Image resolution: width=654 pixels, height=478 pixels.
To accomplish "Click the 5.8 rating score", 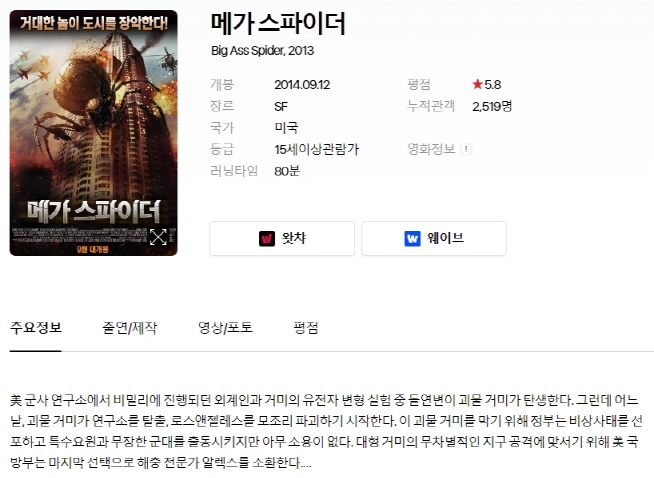I will (x=493, y=85).
